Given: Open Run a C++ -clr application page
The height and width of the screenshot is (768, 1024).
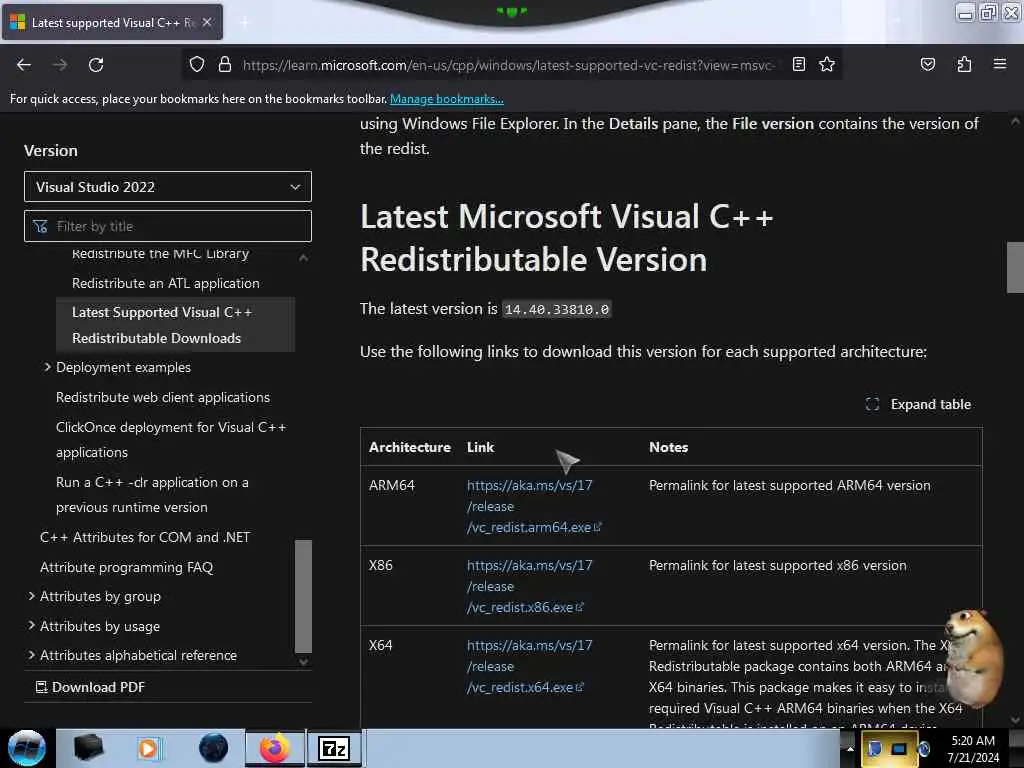Looking at the screenshot, I should pos(152,494).
